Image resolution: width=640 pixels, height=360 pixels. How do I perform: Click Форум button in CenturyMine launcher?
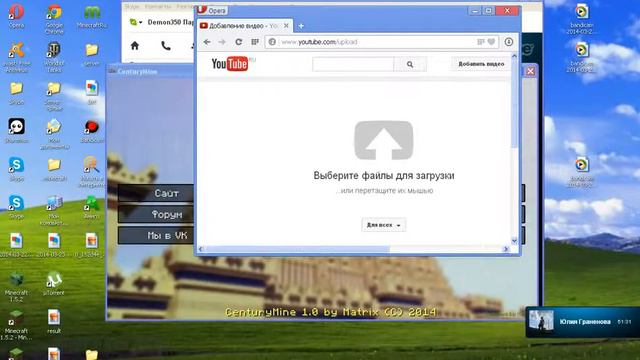pos(156,214)
